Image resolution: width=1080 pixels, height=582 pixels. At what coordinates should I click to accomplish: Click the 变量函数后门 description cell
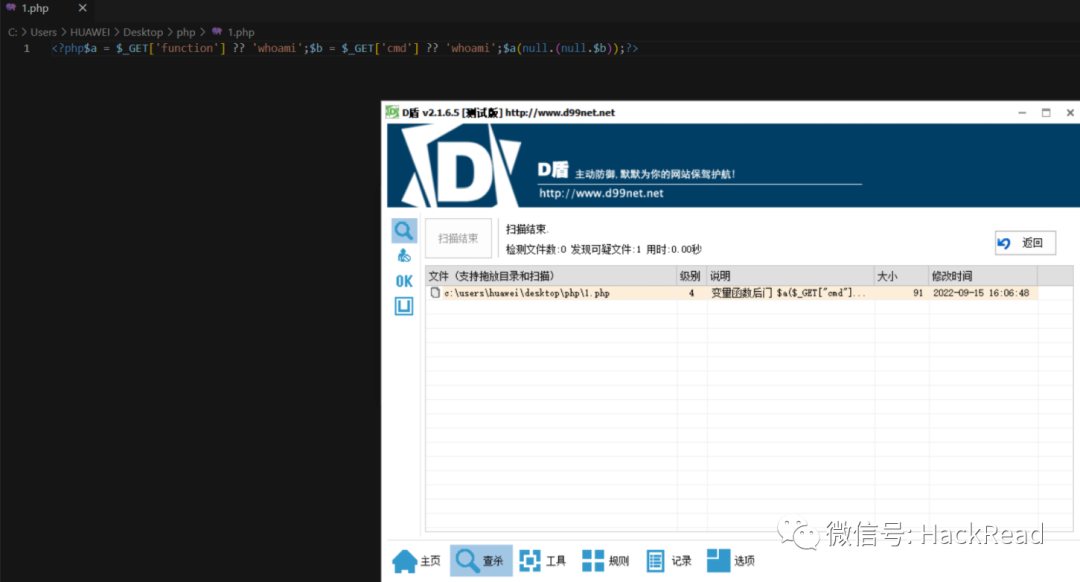789,293
